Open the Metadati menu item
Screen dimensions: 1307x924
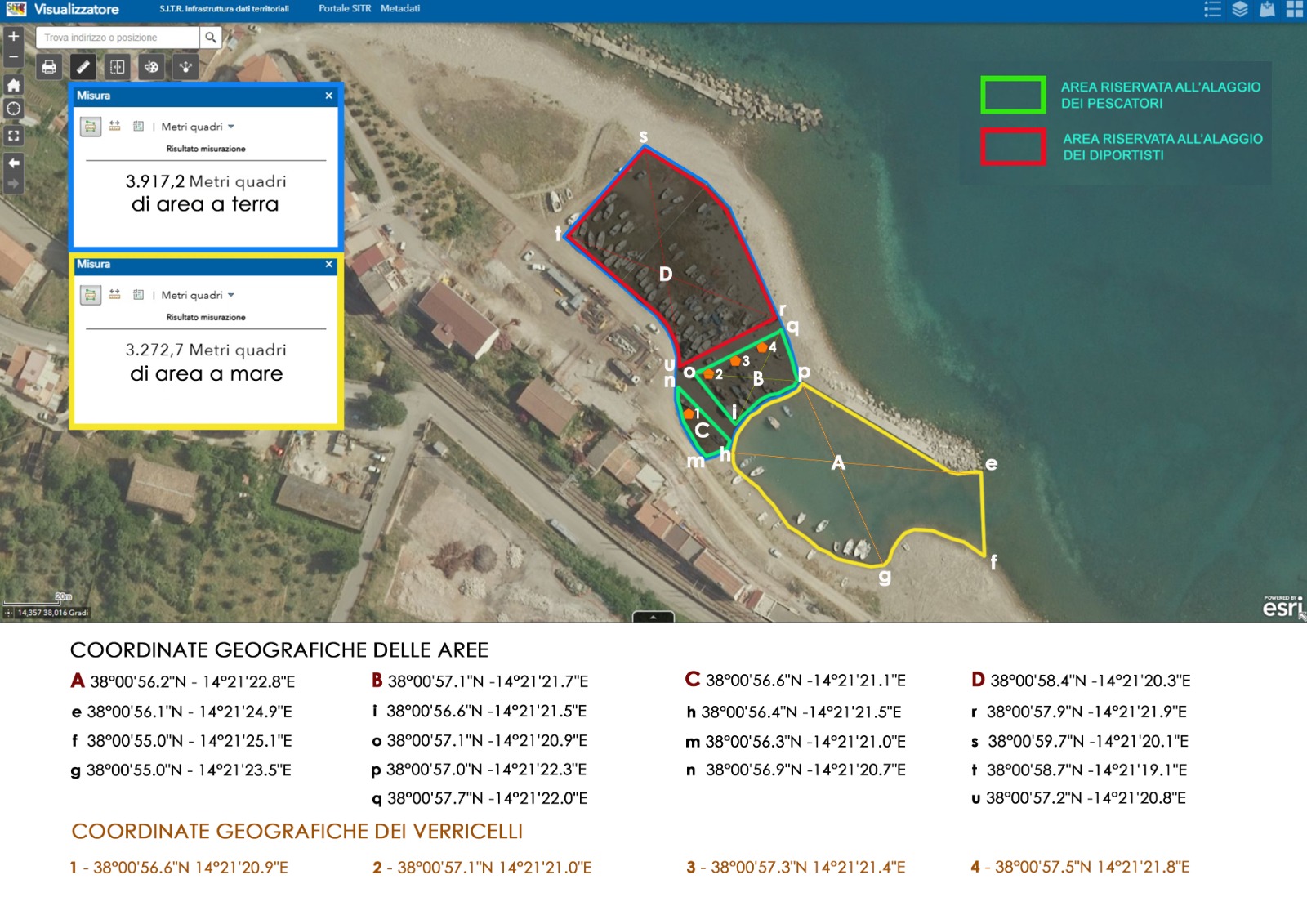(400, 8)
